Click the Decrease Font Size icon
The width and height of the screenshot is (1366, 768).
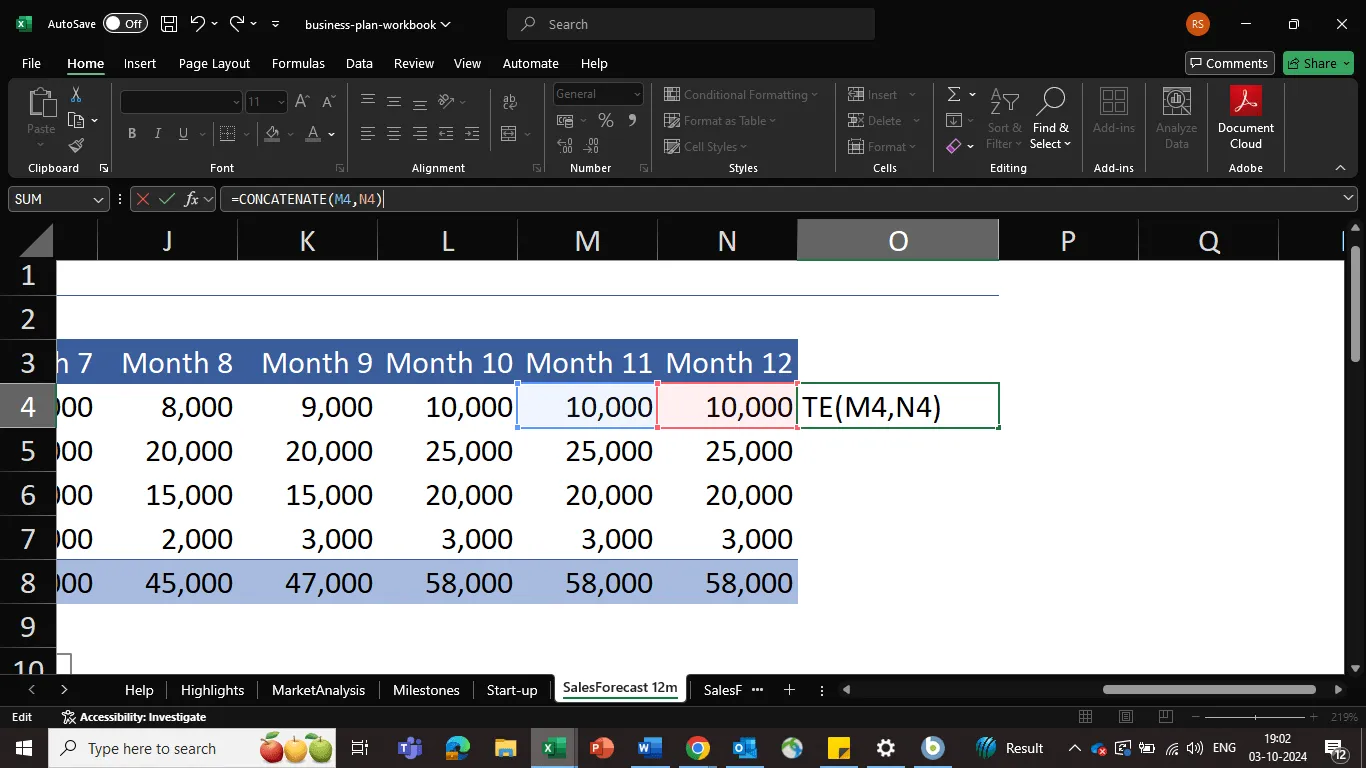tap(328, 102)
